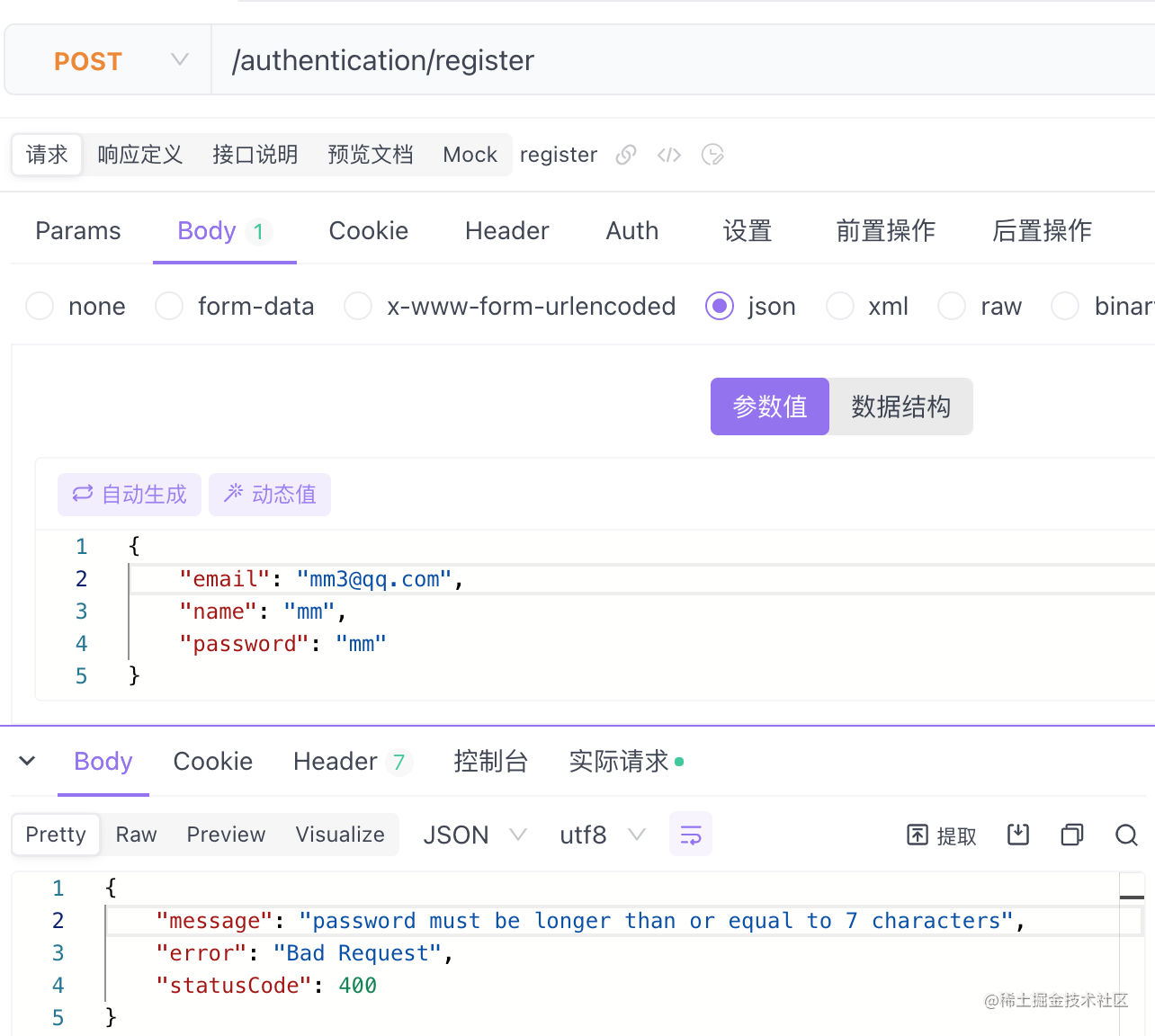Click the "statusCode": 400 response line
This screenshot has width=1155, height=1036.
click(266, 986)
